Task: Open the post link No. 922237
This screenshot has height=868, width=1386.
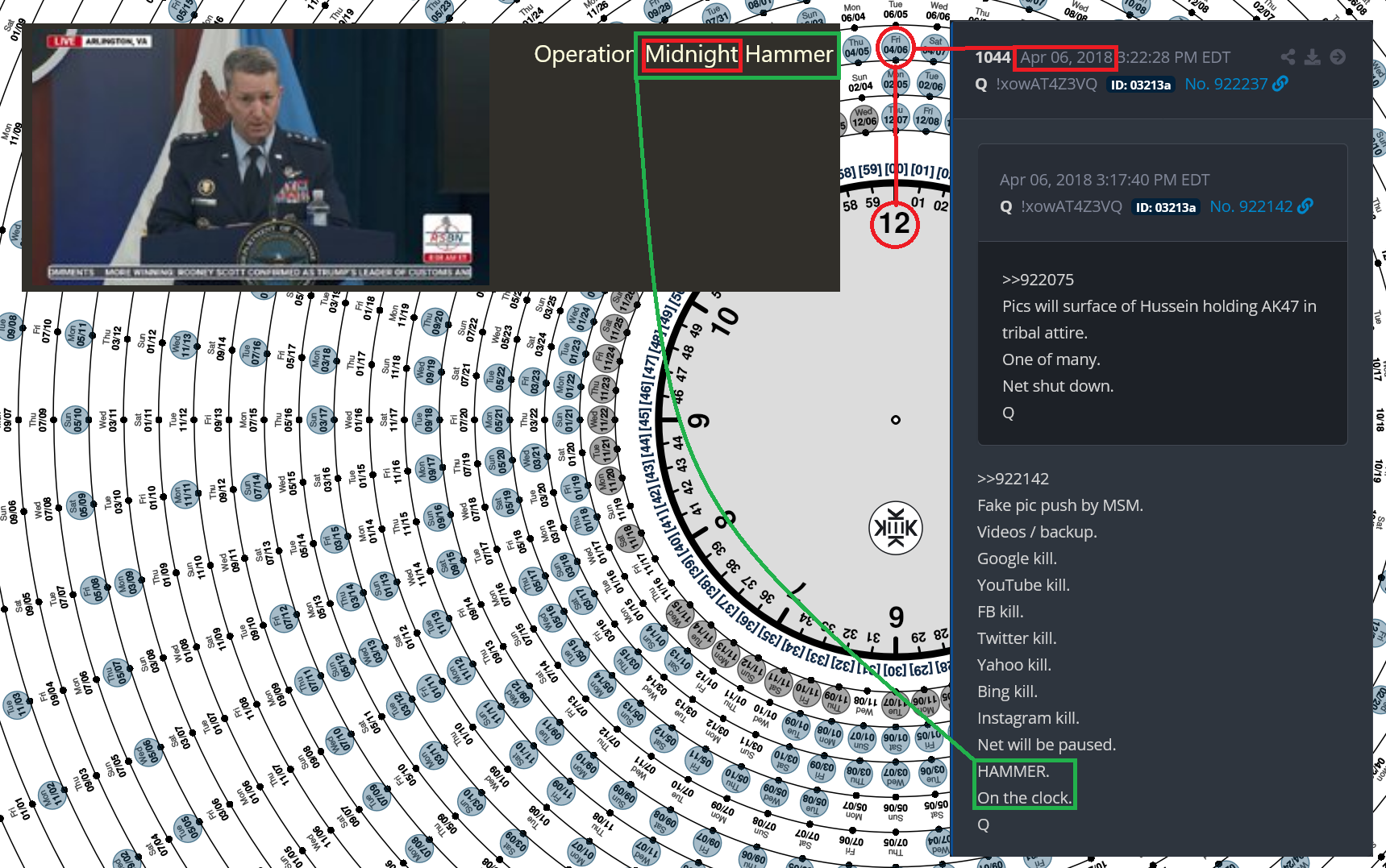Action: coord(1226,84)
